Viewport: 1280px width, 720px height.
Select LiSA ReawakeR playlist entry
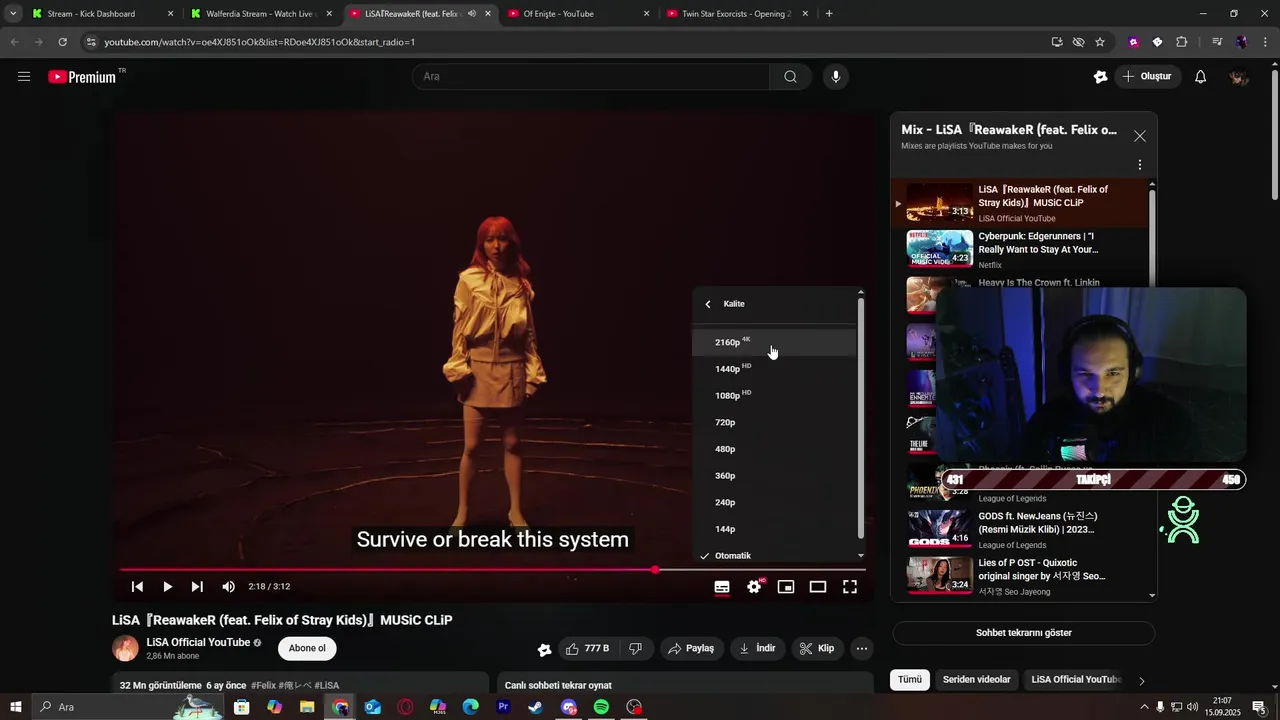(x=1020, y=203)
